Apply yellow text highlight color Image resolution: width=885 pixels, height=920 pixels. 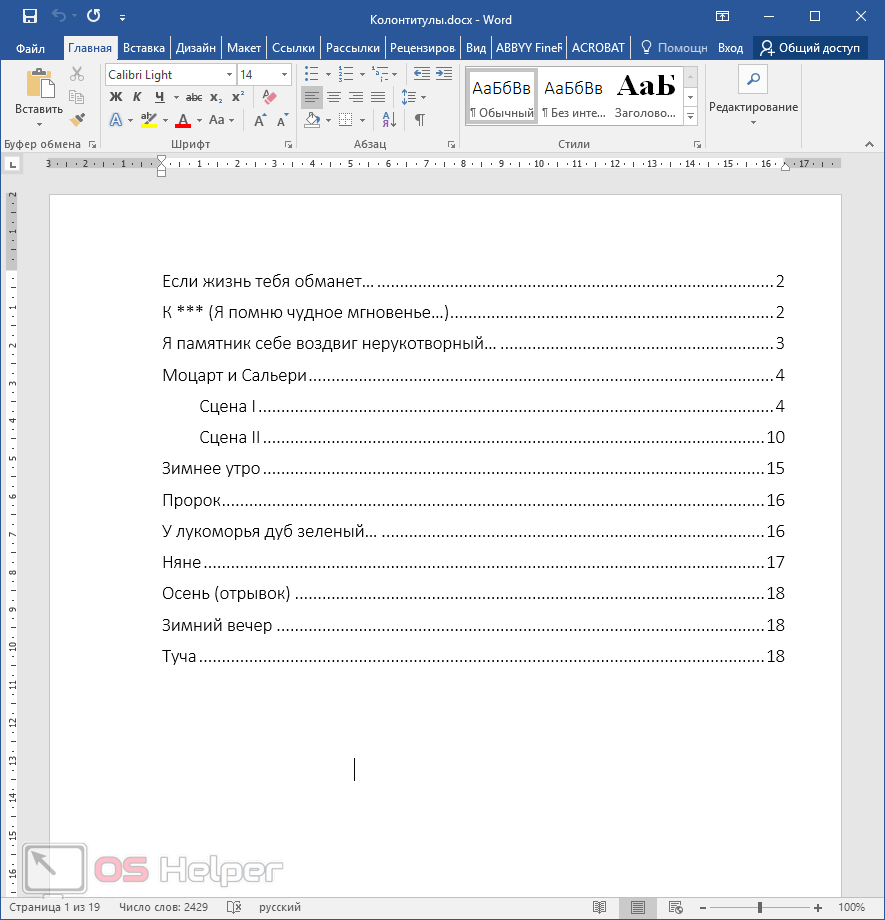pyautogui.click(x=149, y=120)
